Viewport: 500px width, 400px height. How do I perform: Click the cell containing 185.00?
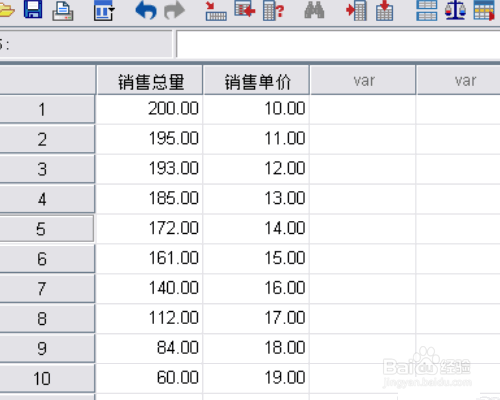coord(149,199)
